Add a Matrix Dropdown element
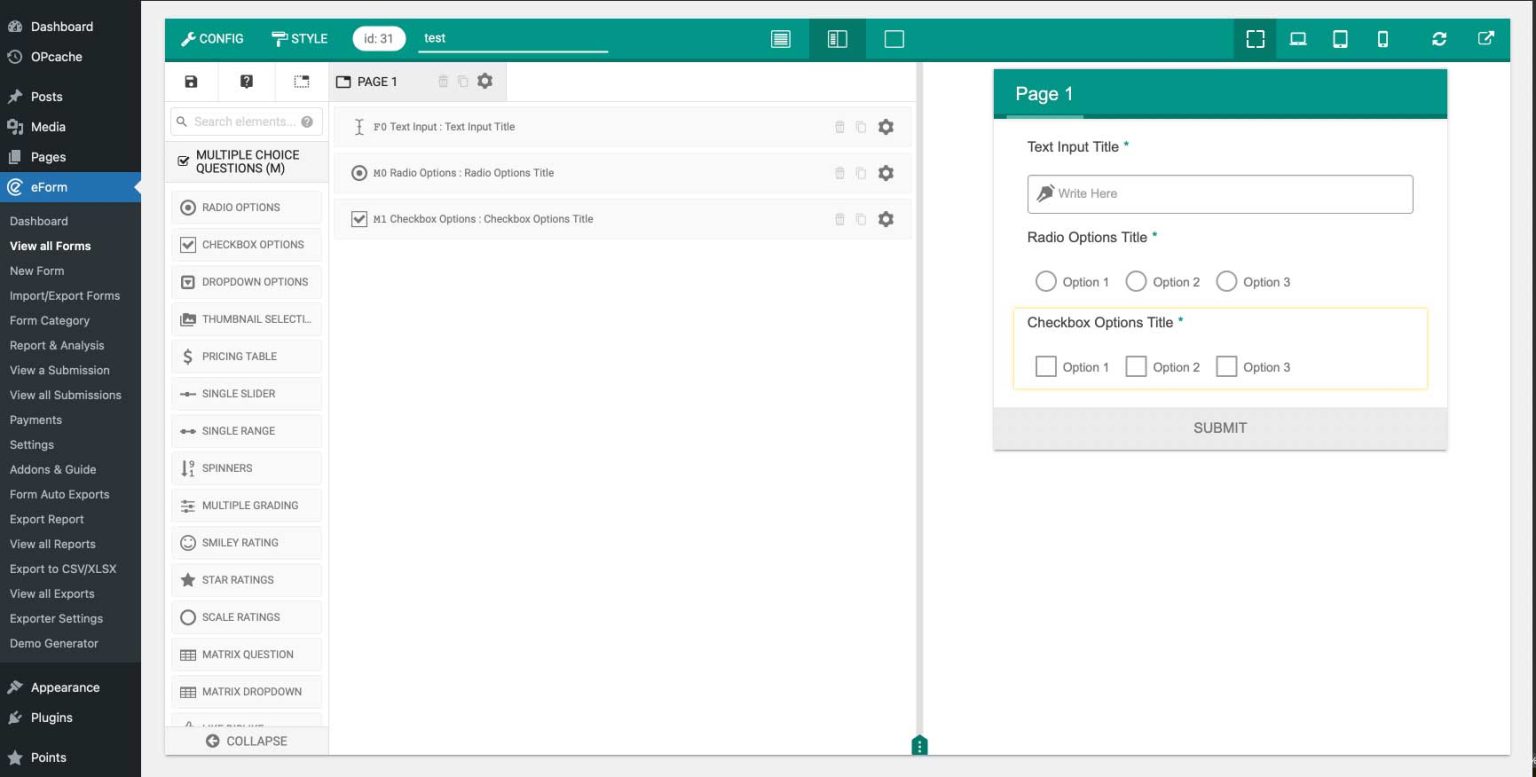The image size is (1536, 777). 246,692
